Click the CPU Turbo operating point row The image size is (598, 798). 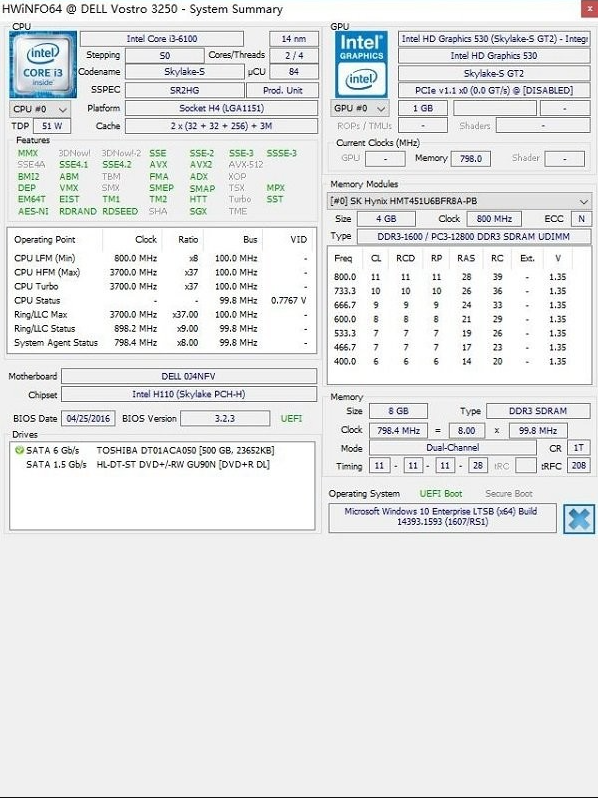point(161,287)
